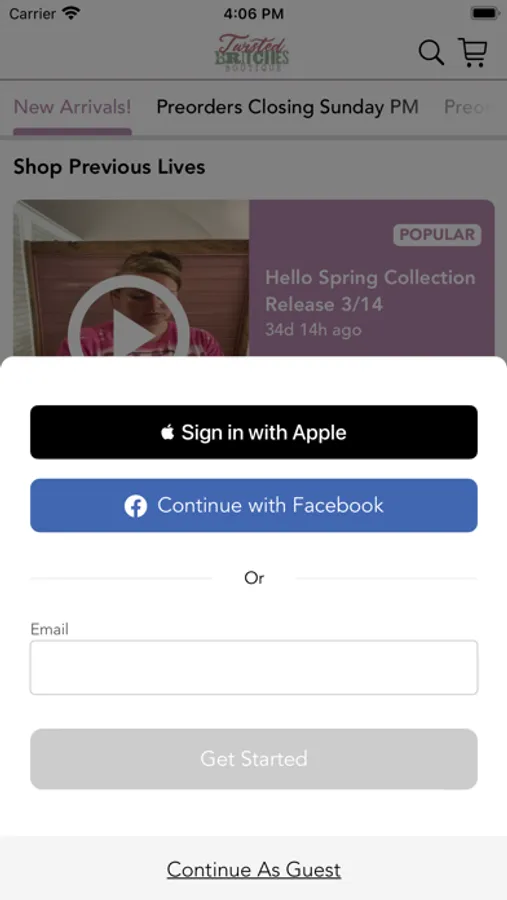Image resolution: width=507 pixels, height=900 pixels.
Task: Open the partially visible Preorder tab
Action: coord(468,107)
